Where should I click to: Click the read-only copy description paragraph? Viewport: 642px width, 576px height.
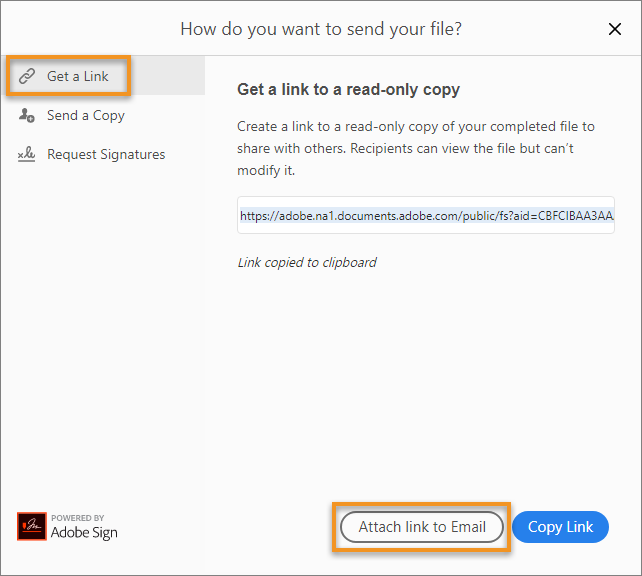(x=416, y=149)
